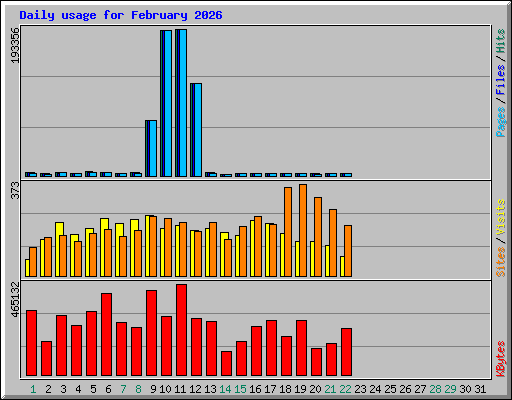Click the orange sites bar for day 20
The image size is (512, 400).
pyautogui.click(x=318, y=237)
